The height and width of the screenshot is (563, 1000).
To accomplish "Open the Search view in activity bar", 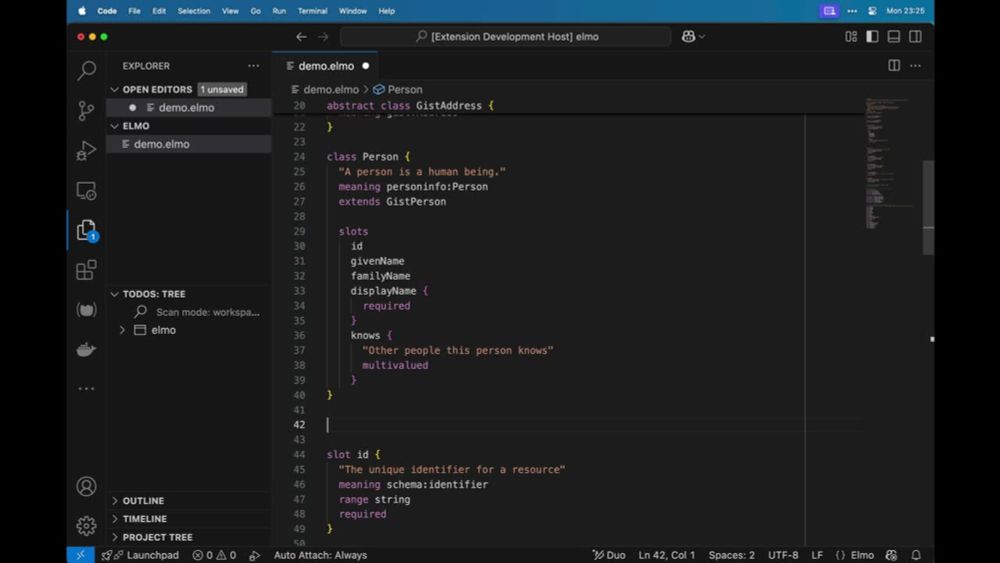I will [86, 69].
